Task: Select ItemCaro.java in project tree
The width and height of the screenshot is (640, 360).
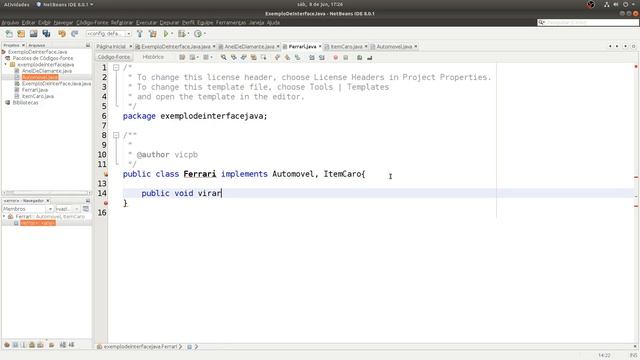Action: pos(38,96)
